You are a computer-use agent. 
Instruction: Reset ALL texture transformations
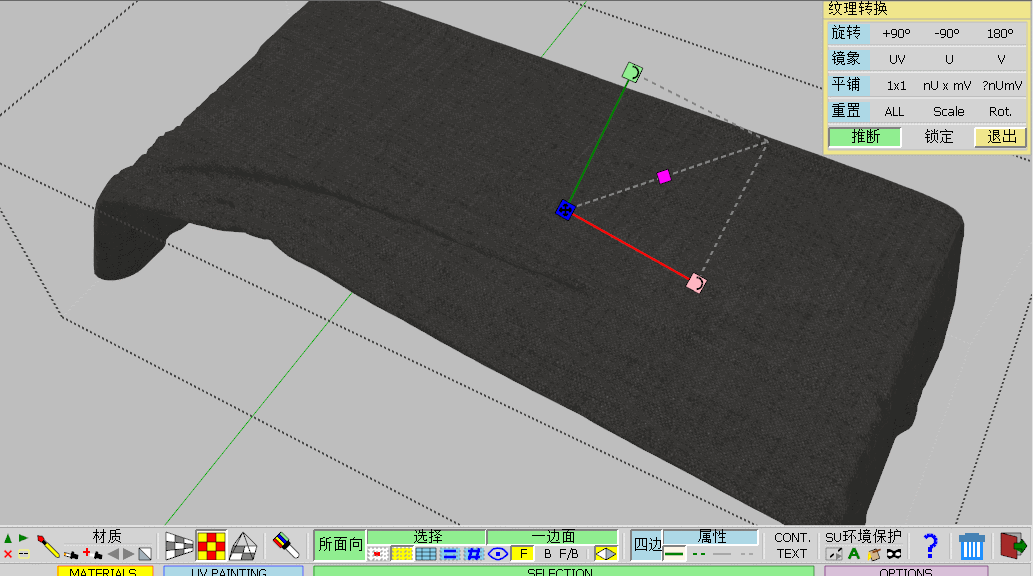click(x=894, y=111)
